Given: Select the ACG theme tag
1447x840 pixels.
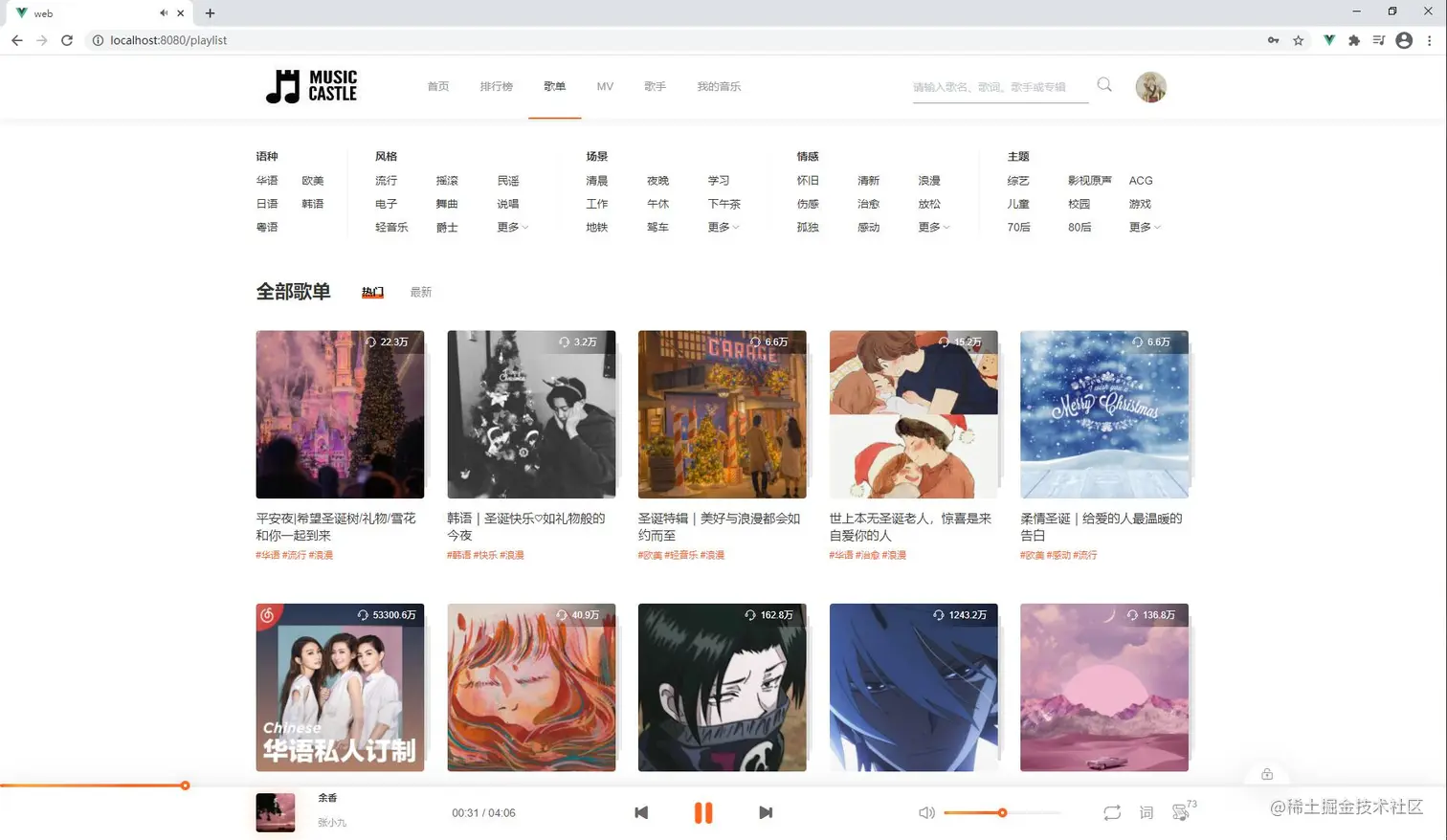Looking at the screenshot, I should 1141,181.
